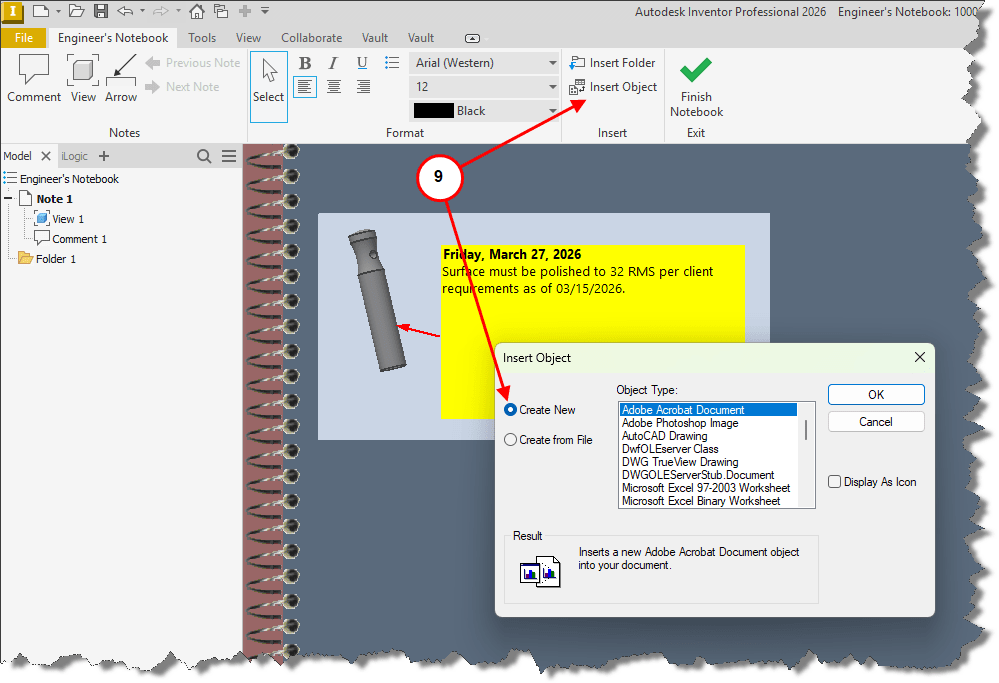Select the View tool in Notes panel
Image resolution: width=999 pixels, height=683 pixels.
tap(83, 78)
